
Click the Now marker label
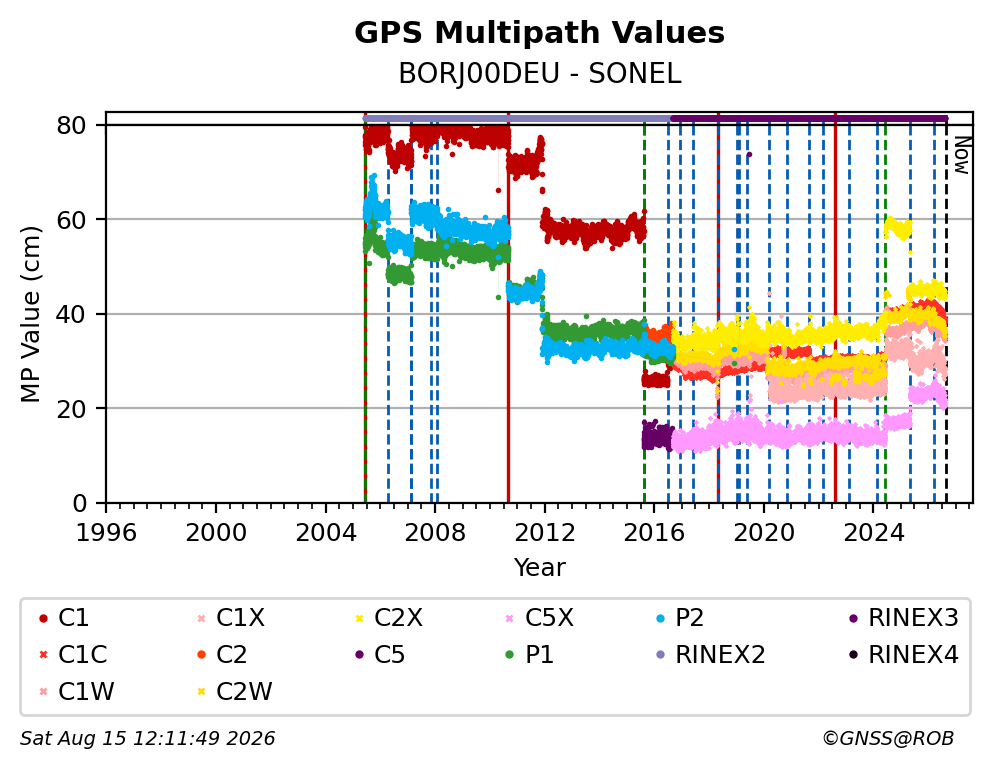[x=962, y=155]
